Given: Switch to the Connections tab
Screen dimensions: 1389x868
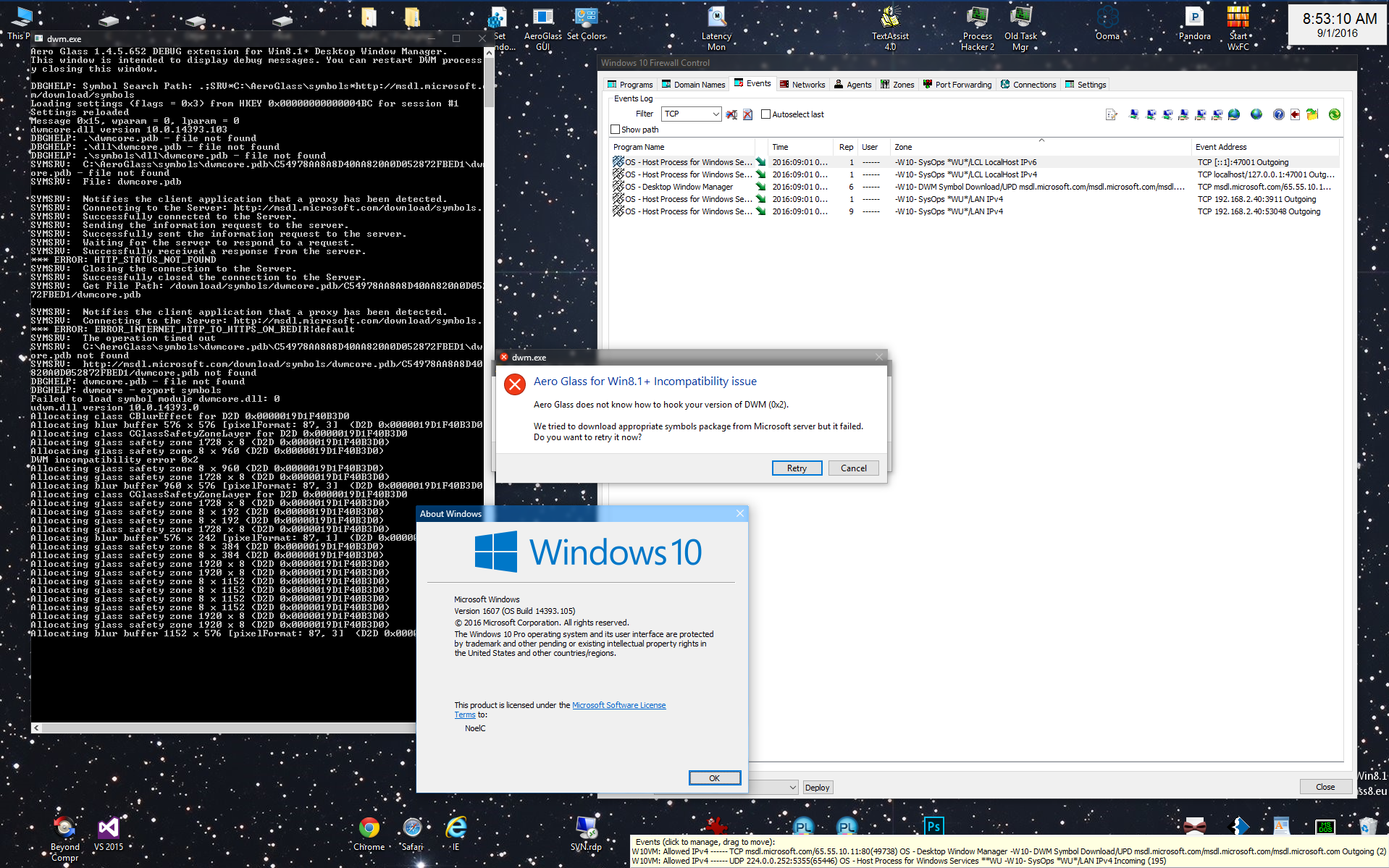Looking at the screenshot, I should point(1028,85).
